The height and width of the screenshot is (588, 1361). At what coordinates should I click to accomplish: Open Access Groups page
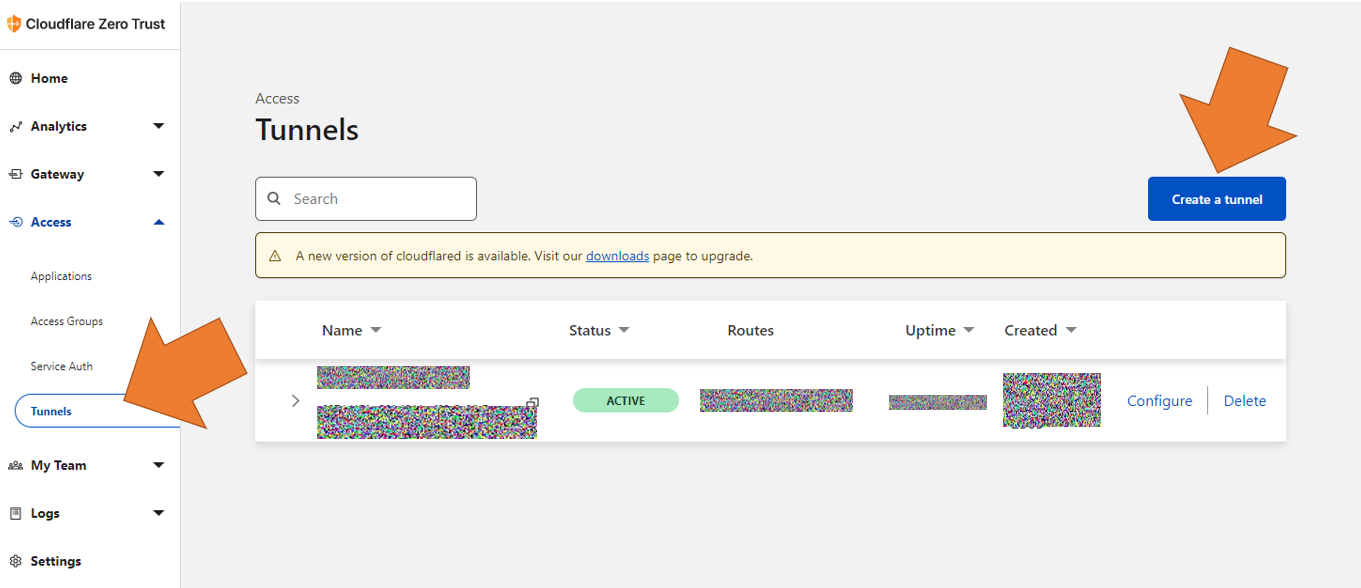pos(67,321)
